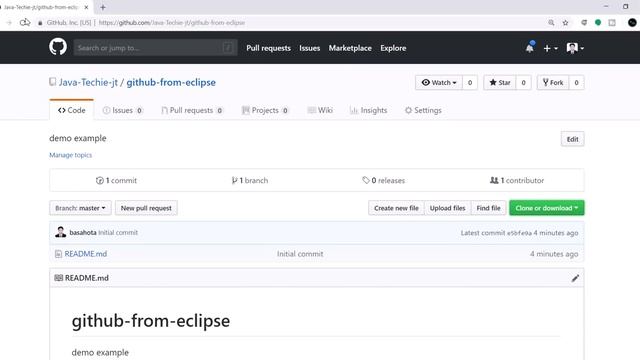Fork the repository

[553, 82]
